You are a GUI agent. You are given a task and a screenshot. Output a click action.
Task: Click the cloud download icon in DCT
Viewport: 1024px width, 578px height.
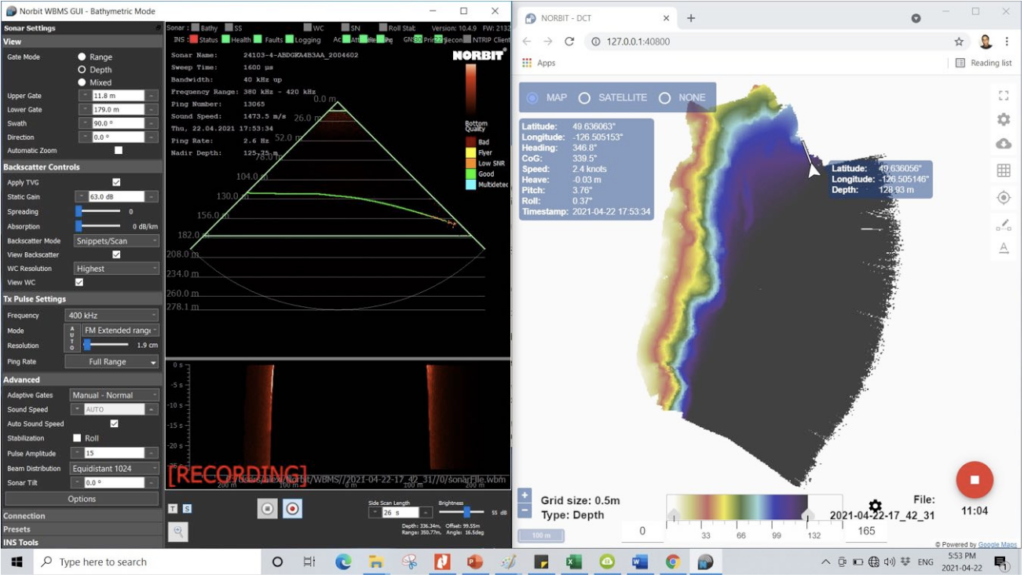[1004, 144]
